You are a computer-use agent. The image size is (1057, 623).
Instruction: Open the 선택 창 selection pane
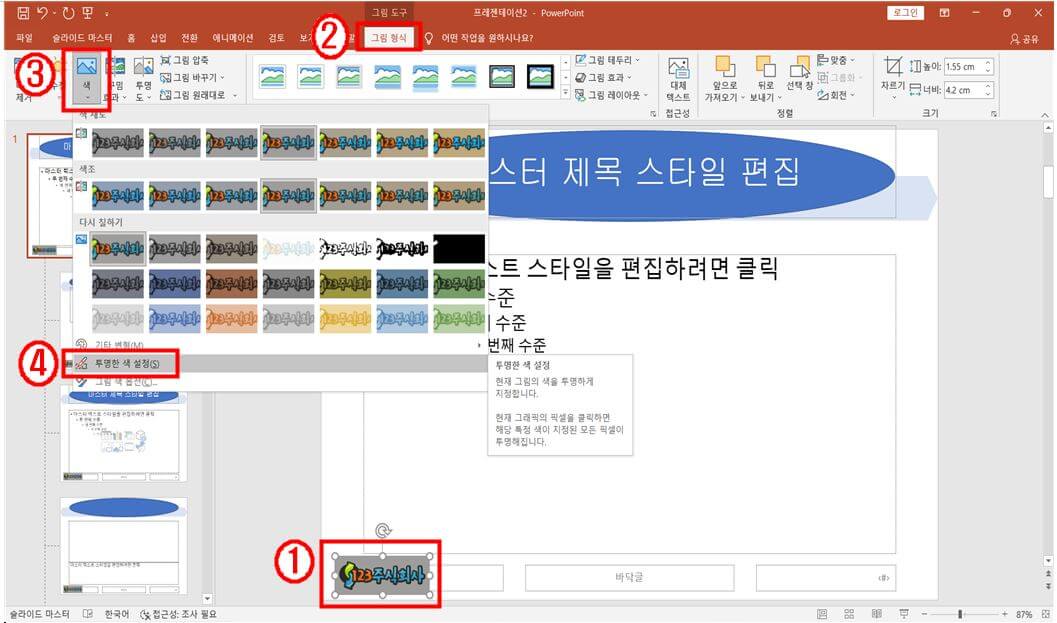802,80
